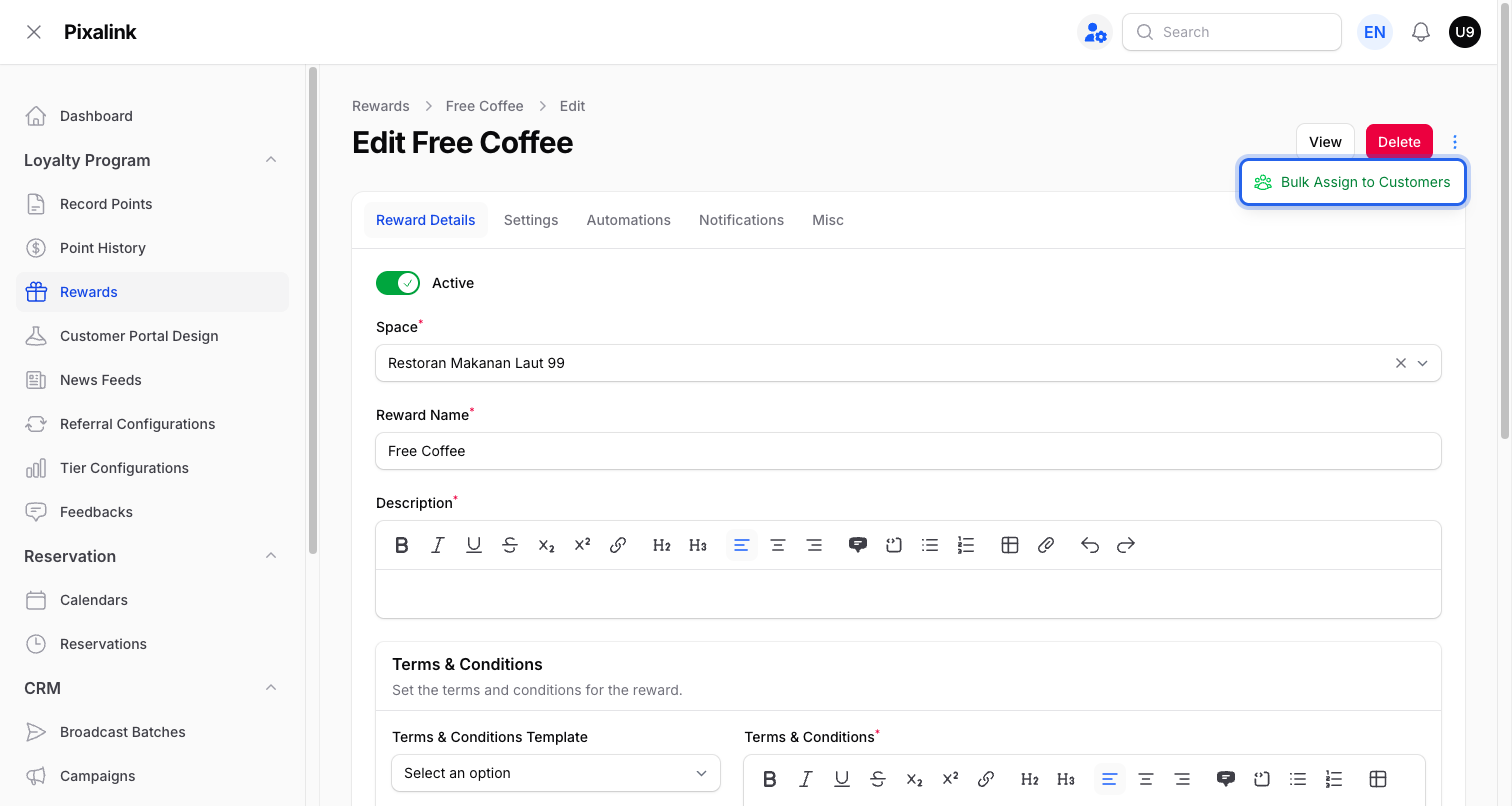Collapse the CRM sidebar section

coord(271,688)
